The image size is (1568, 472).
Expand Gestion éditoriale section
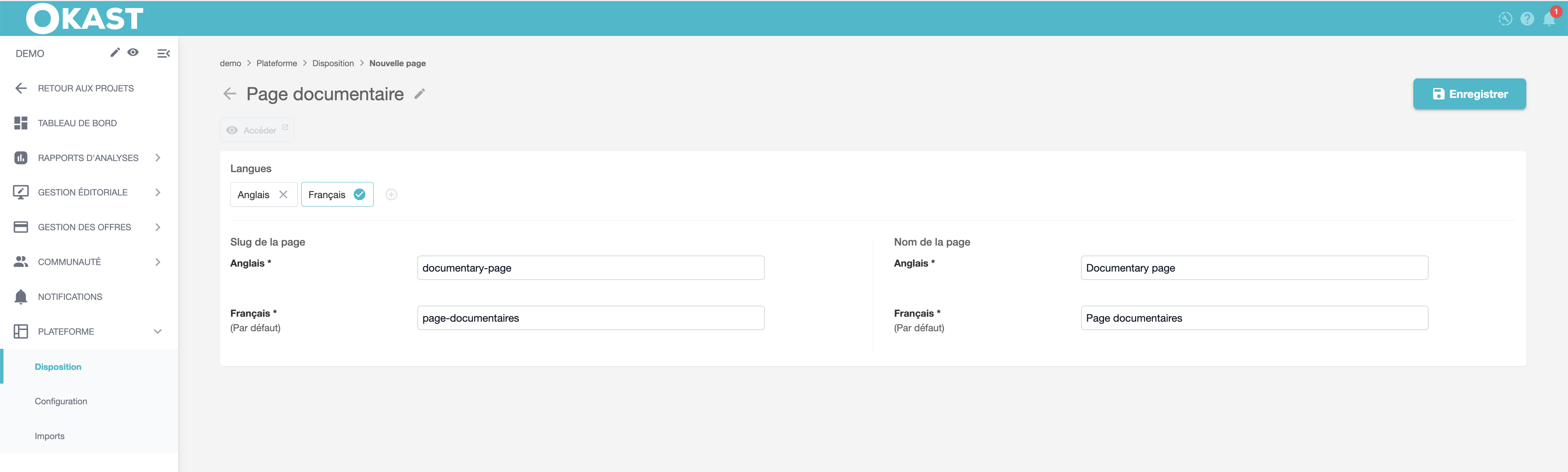pyautogui.click(x=83, y=192)
